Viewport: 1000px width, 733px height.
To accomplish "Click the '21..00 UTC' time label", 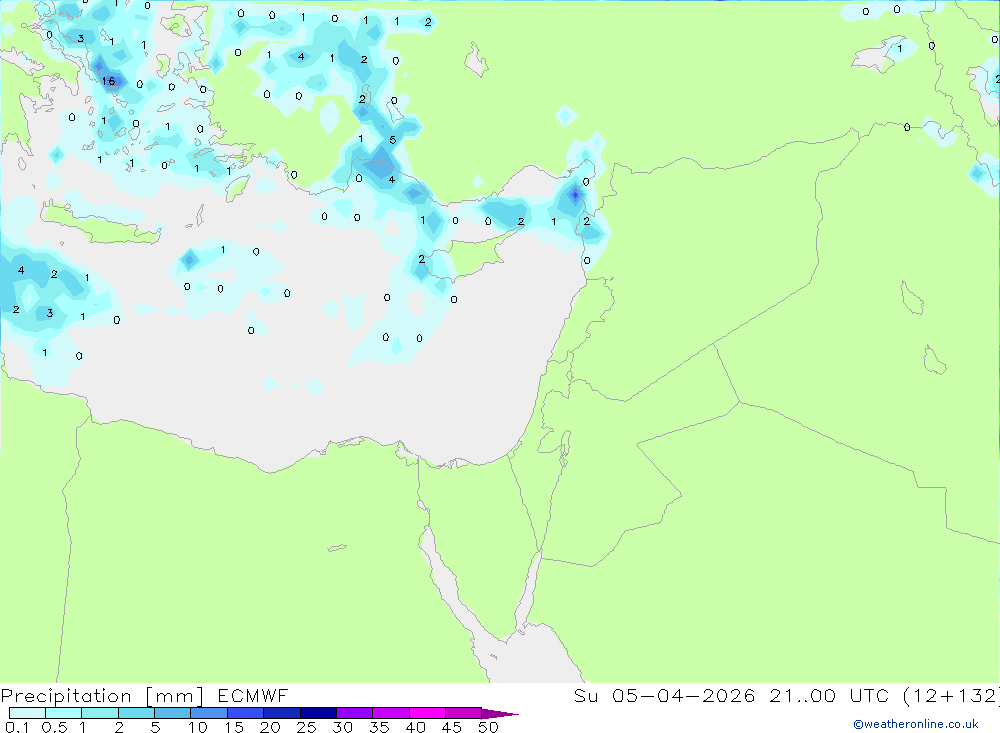I will [x=828, y=695].
